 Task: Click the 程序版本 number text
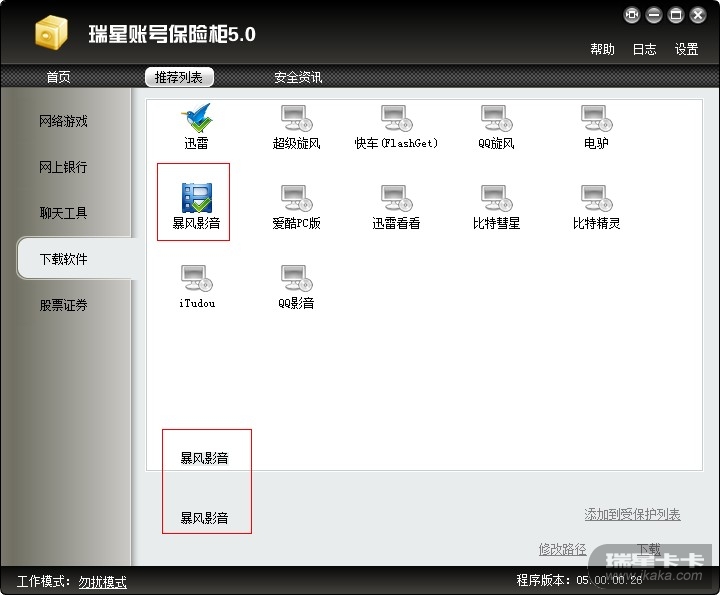[609, 580]
